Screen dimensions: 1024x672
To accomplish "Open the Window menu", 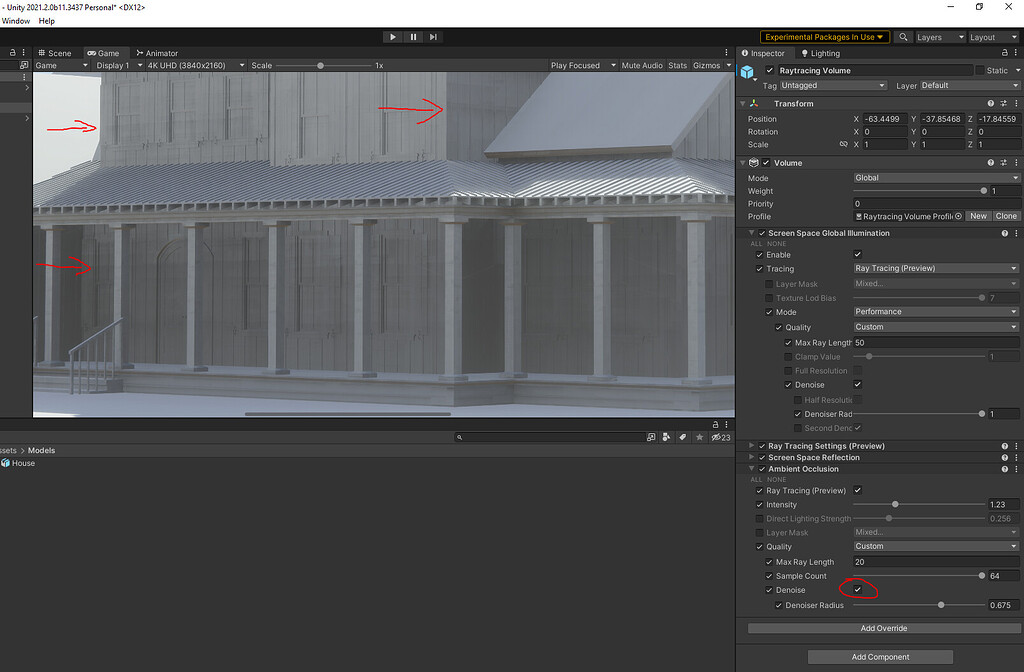I will point(16,20).
